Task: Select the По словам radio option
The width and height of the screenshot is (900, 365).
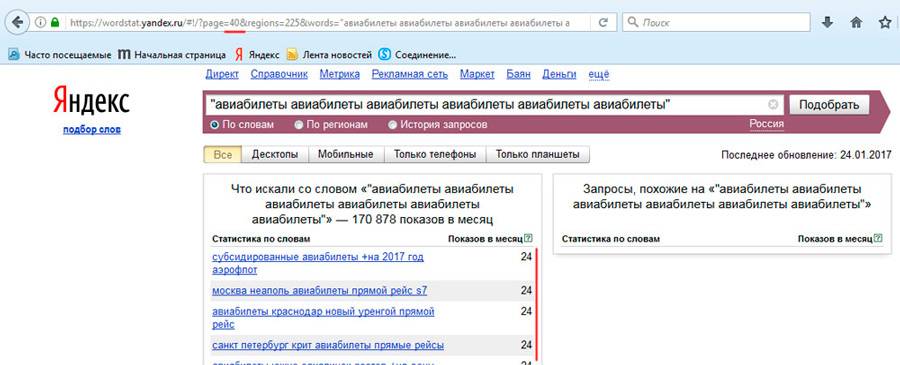Action: (x=242, y=125)
